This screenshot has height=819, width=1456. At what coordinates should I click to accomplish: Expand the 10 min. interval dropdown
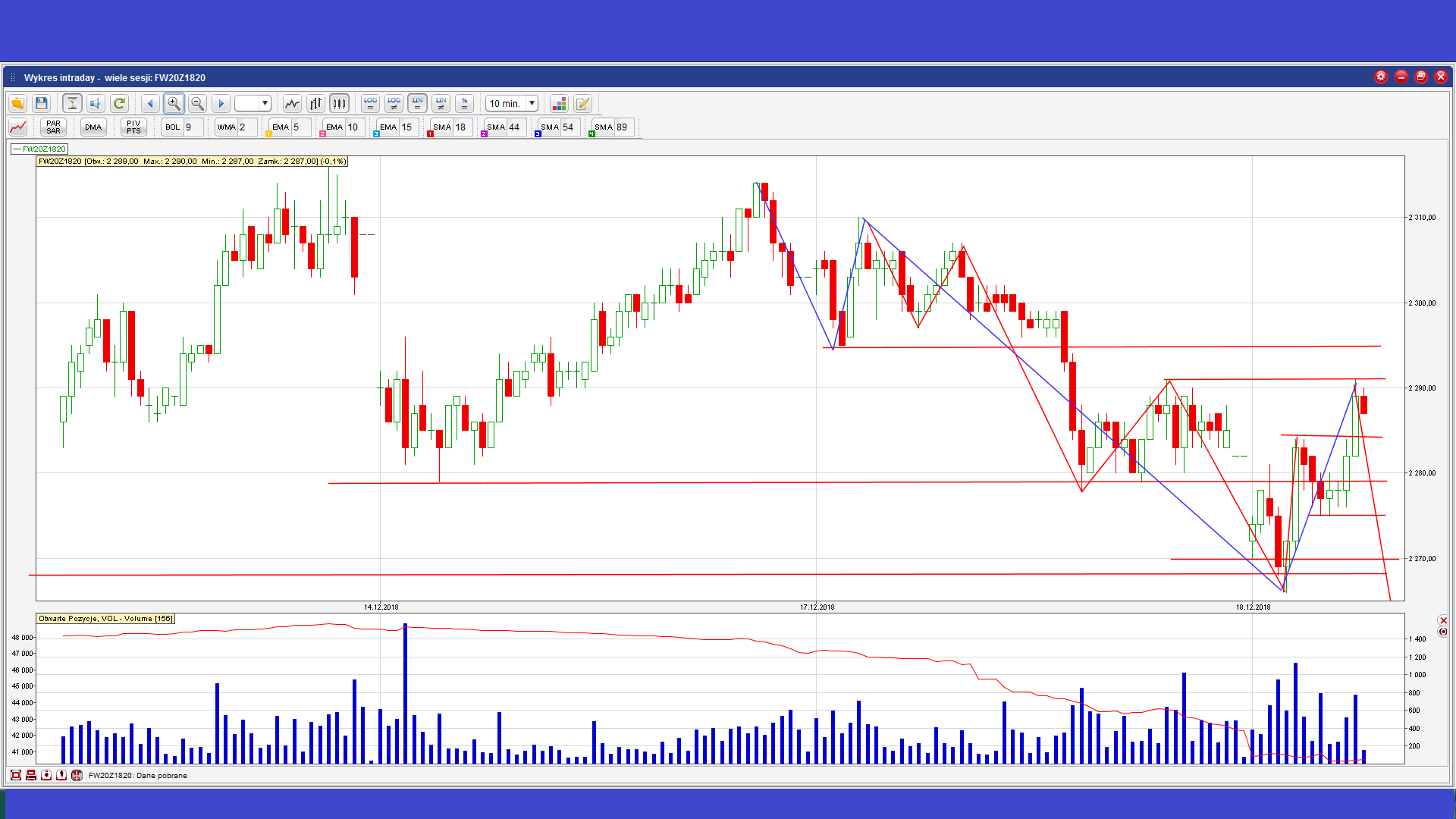point(532,103)
